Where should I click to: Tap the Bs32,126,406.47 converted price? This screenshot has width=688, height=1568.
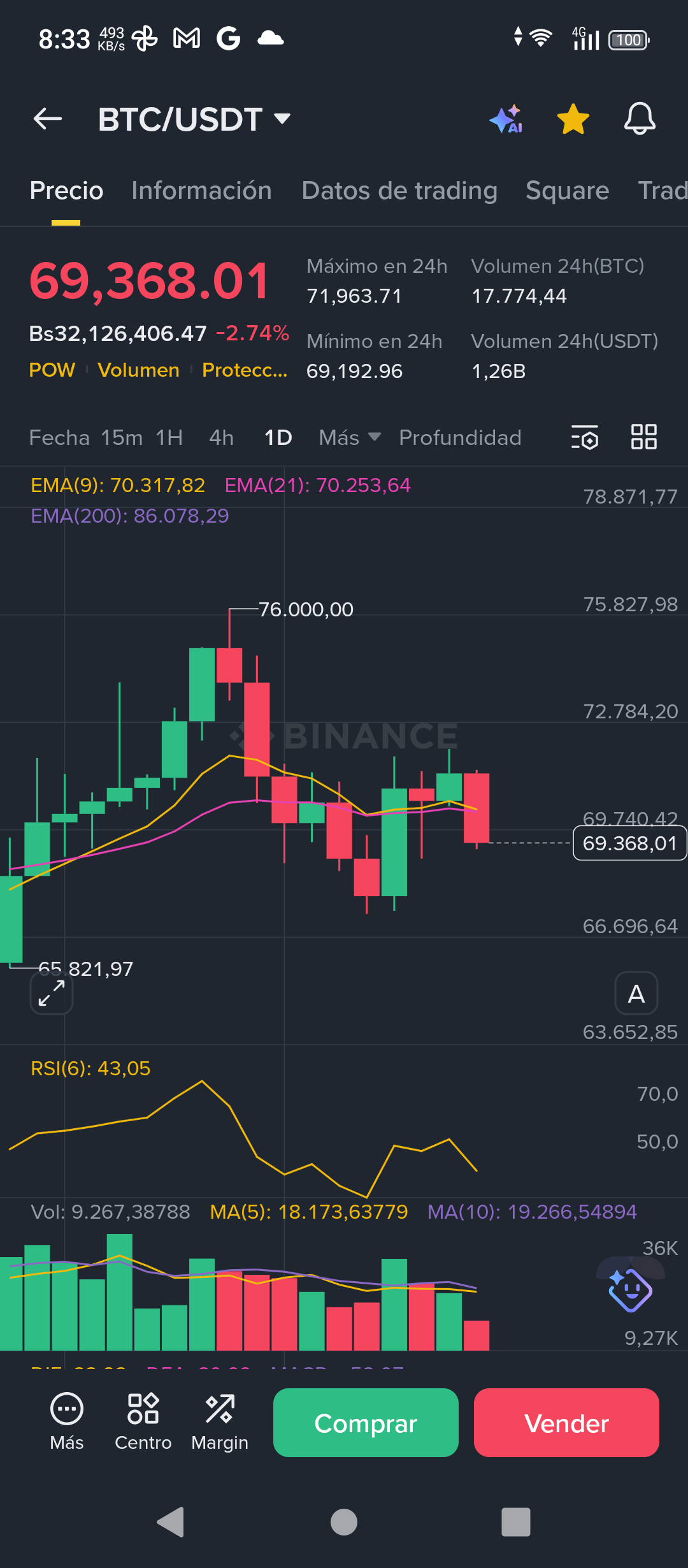click(x=118, y=333)
